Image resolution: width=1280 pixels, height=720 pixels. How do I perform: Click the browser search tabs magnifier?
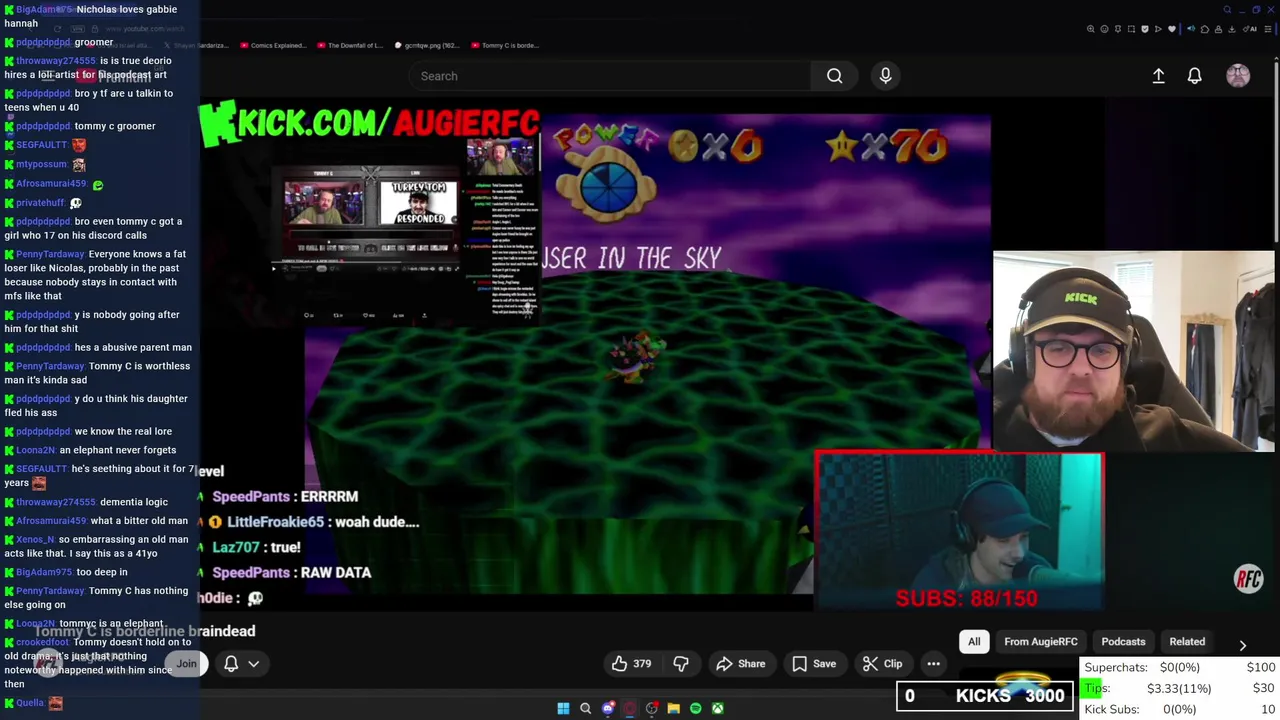point(1227,10)
